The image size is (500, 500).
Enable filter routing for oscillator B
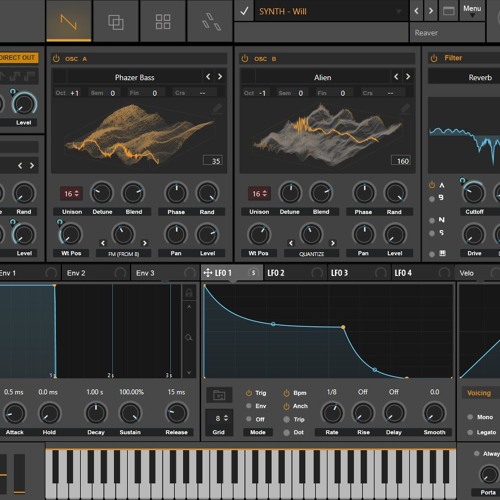pyautogui.click(x=432, y=199)
